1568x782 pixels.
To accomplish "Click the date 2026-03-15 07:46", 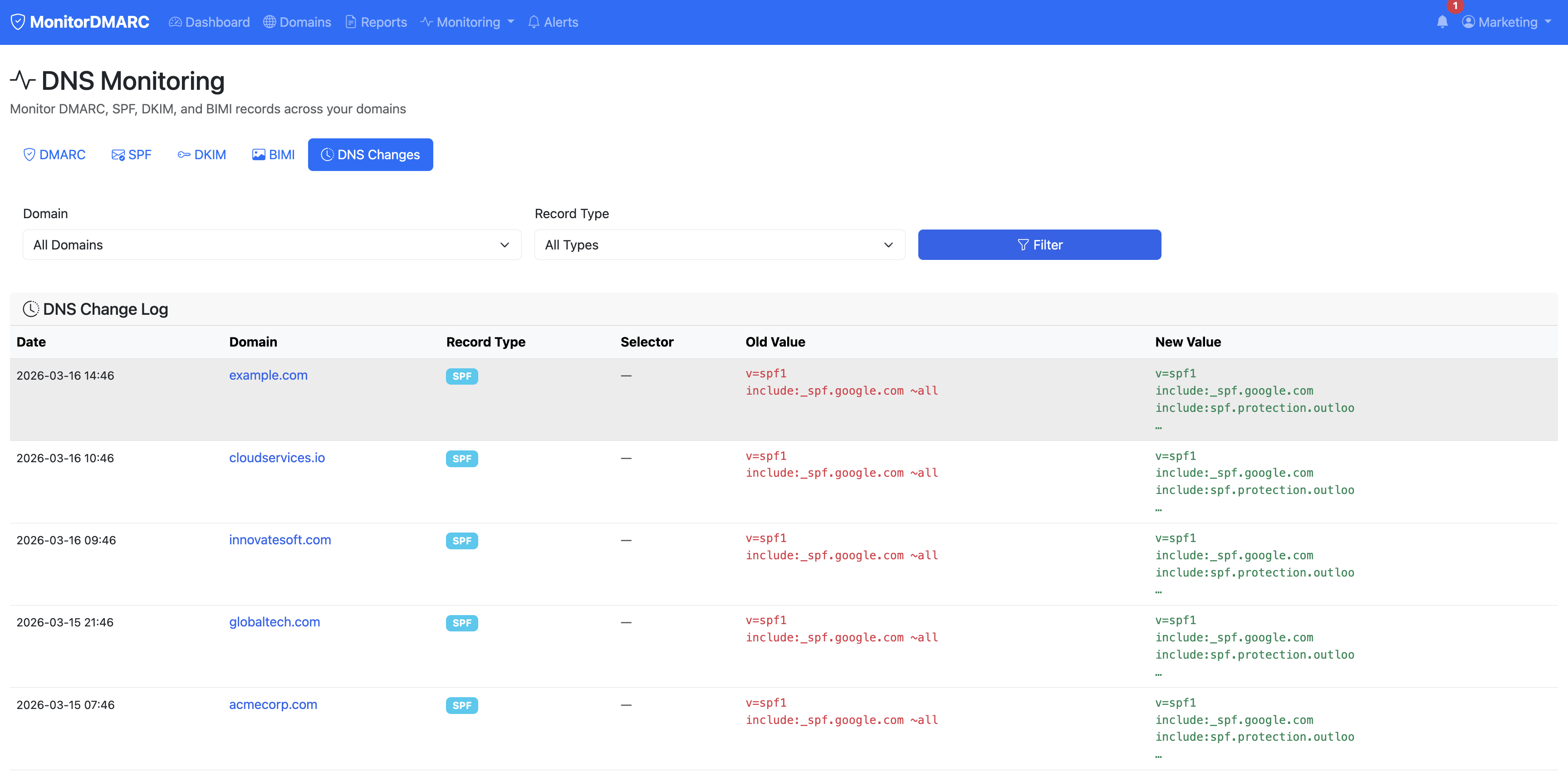I will [x=66, y=705].
